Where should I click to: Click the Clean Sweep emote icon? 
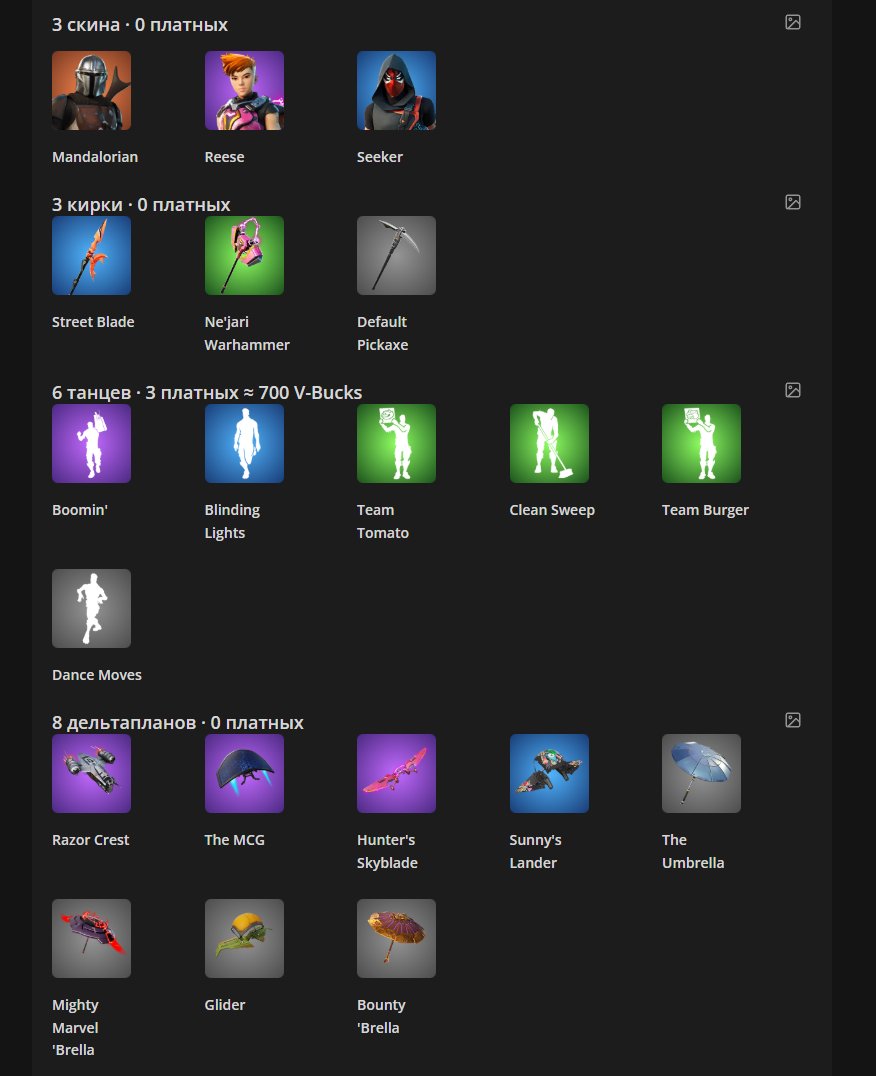point(549,444)
